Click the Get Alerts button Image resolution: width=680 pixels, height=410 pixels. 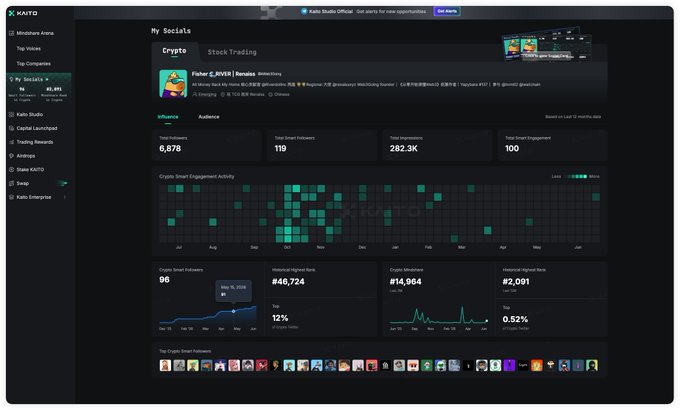(x=447, y=11)
